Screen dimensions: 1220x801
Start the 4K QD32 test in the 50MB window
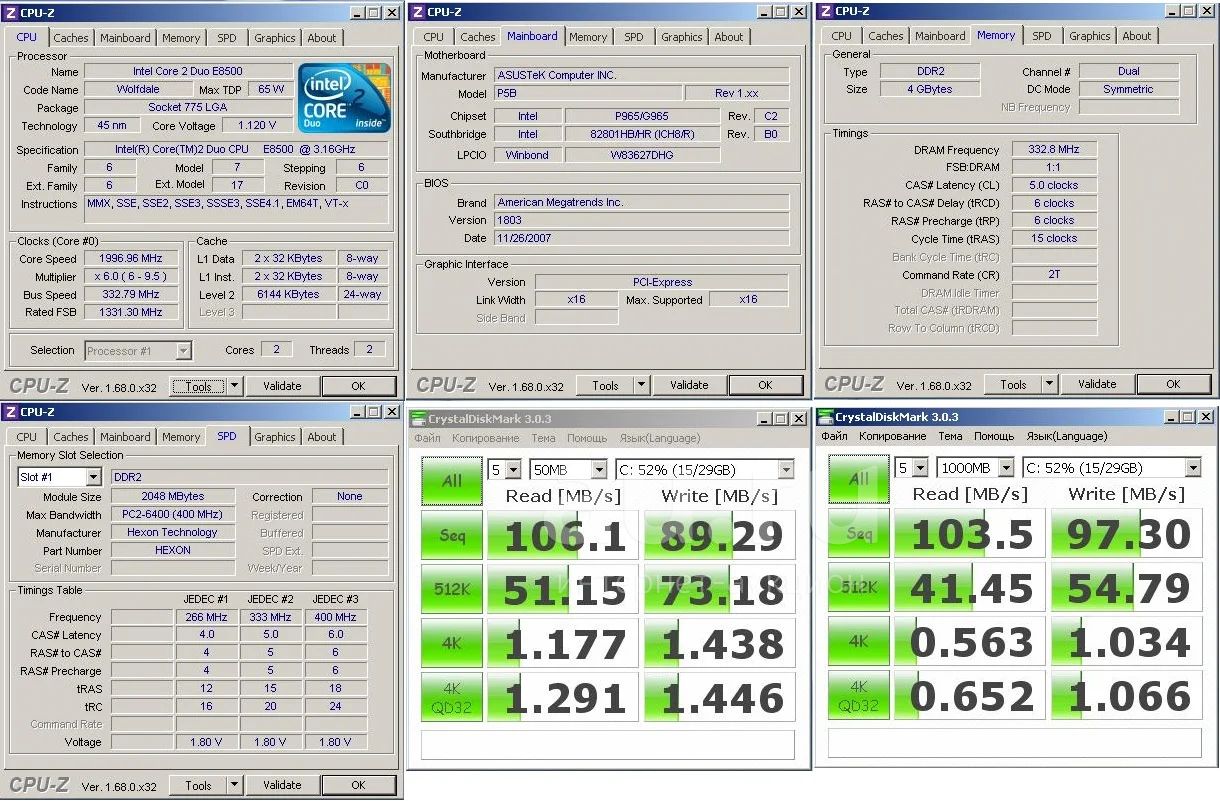(452, 697)
